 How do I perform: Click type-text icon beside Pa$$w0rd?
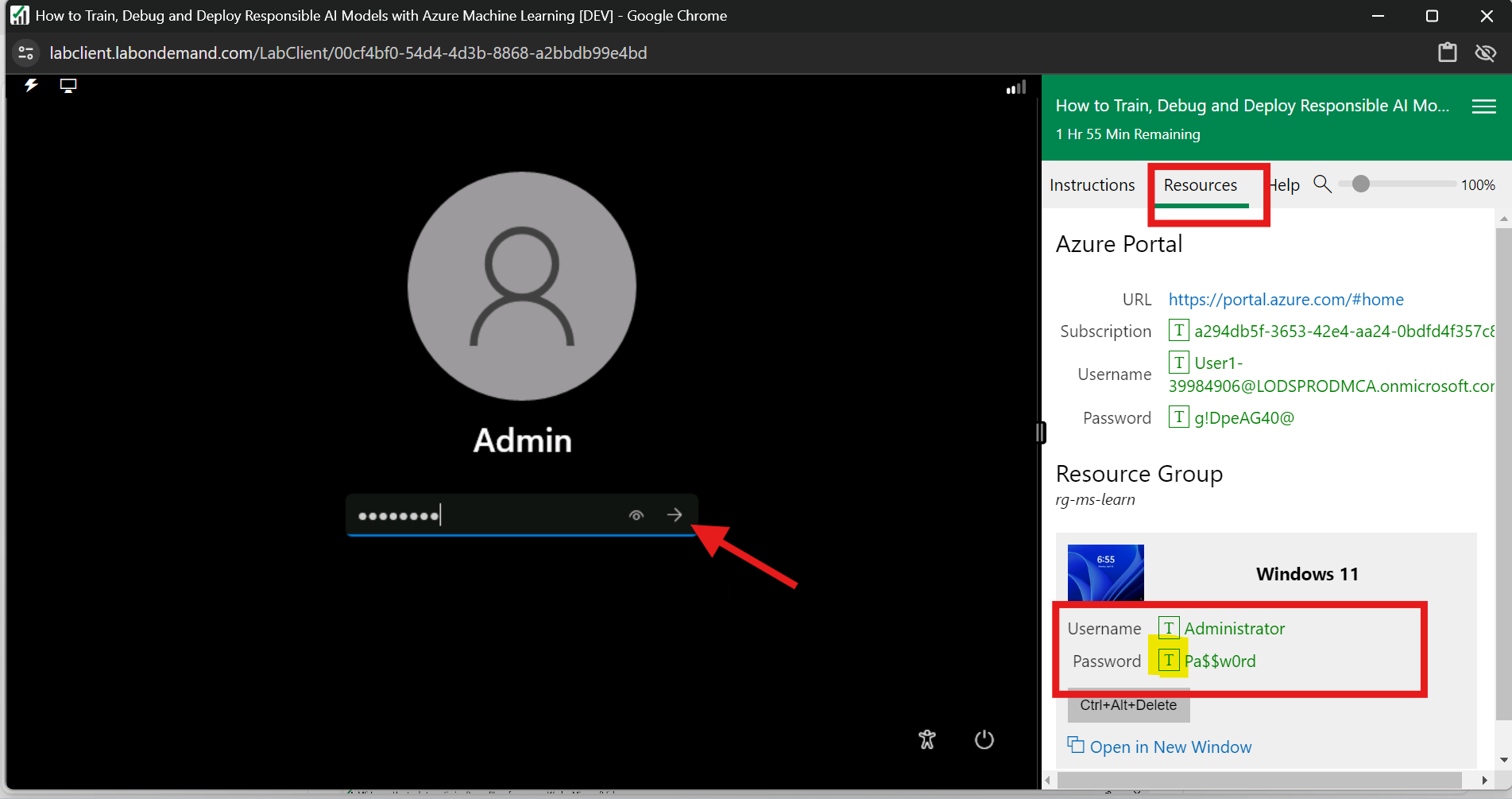coord(1169,661)
